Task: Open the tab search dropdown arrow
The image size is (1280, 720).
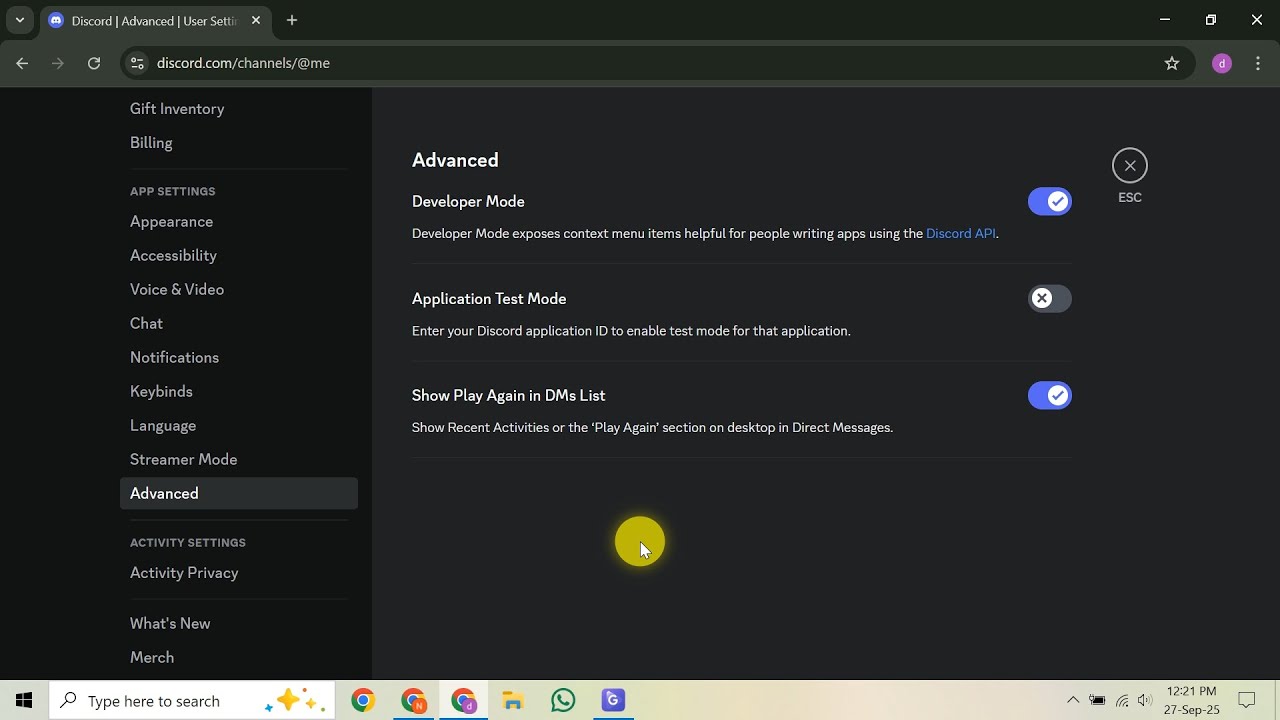Action: click(x=19, y=20)
